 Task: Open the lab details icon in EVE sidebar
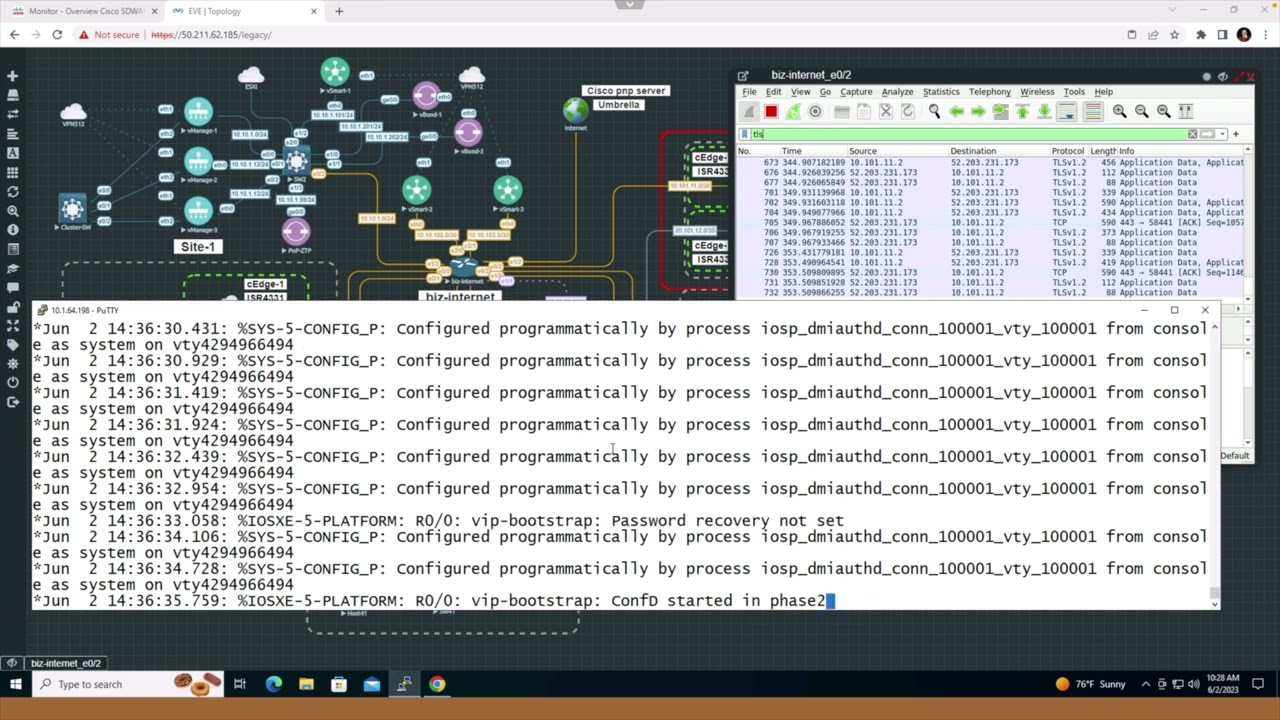[12, 248]
